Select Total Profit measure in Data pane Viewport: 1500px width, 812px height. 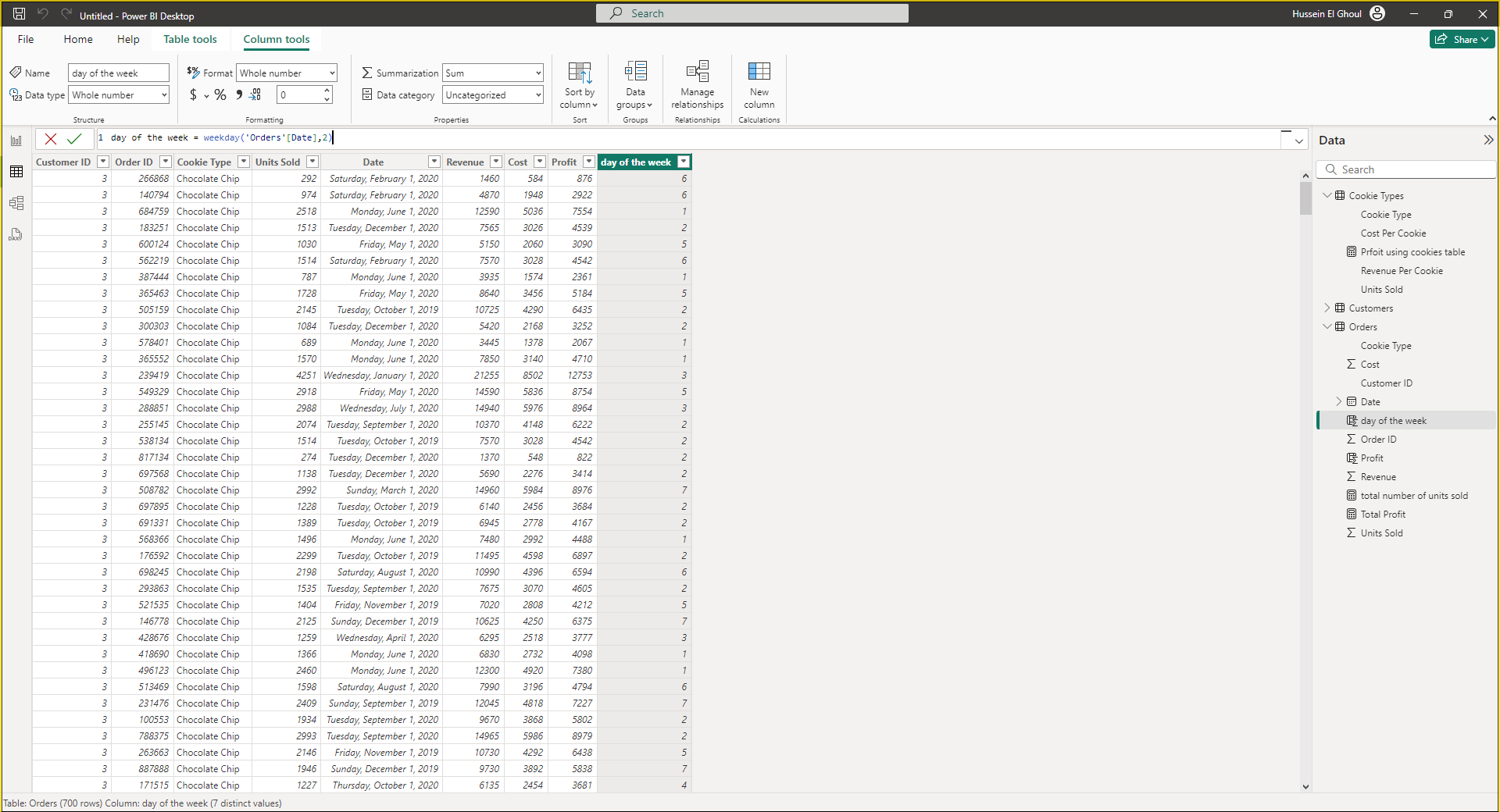1383,515
